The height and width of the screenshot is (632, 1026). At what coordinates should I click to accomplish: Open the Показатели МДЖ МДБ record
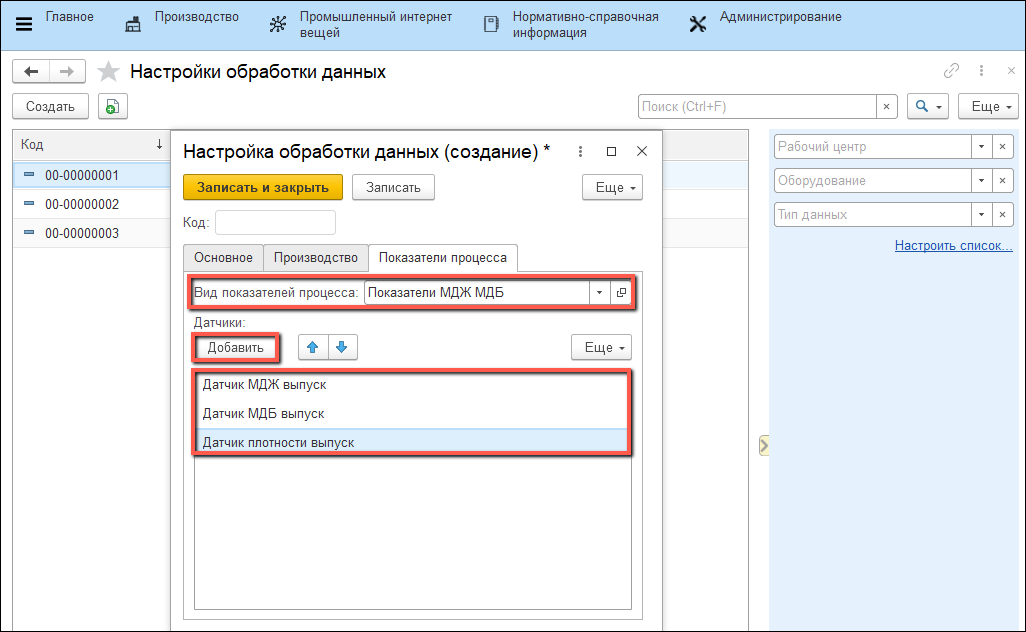[x=621, y=293]
